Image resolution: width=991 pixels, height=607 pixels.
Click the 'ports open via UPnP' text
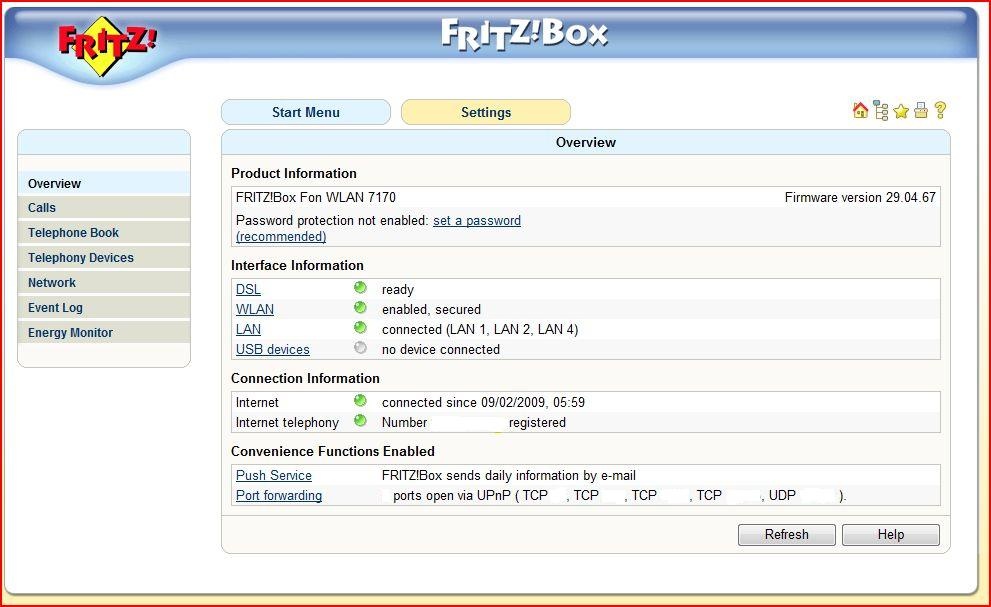coord(452,496)
